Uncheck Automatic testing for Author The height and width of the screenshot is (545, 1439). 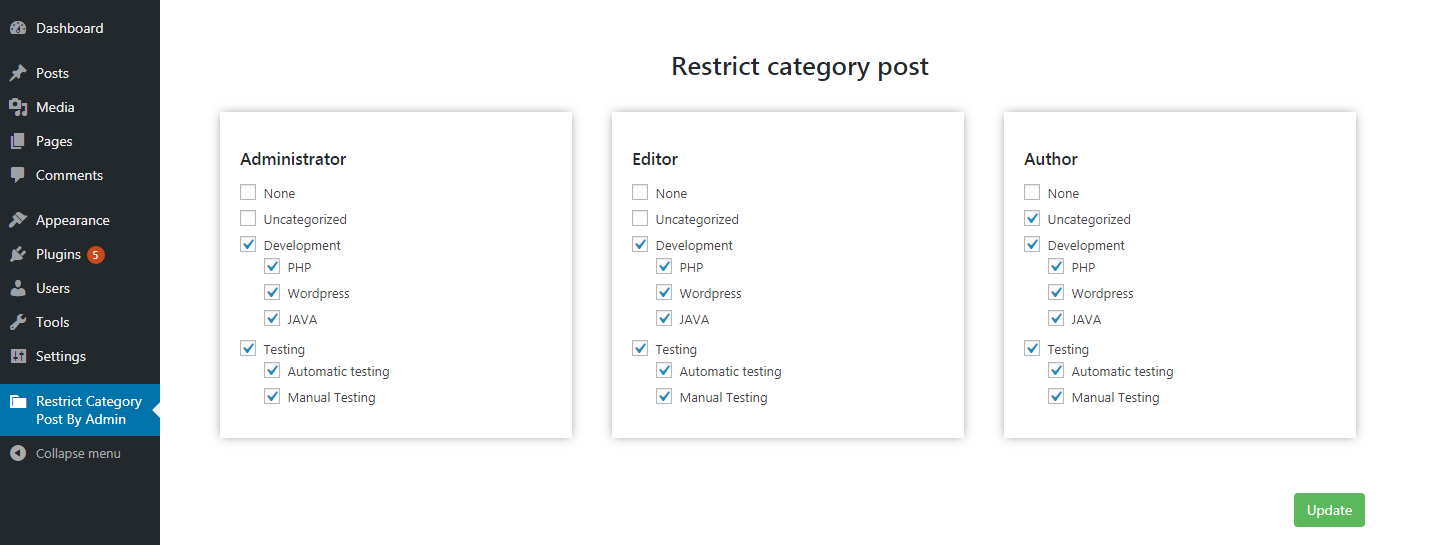pyautogui.click(x=1056, y=370)
